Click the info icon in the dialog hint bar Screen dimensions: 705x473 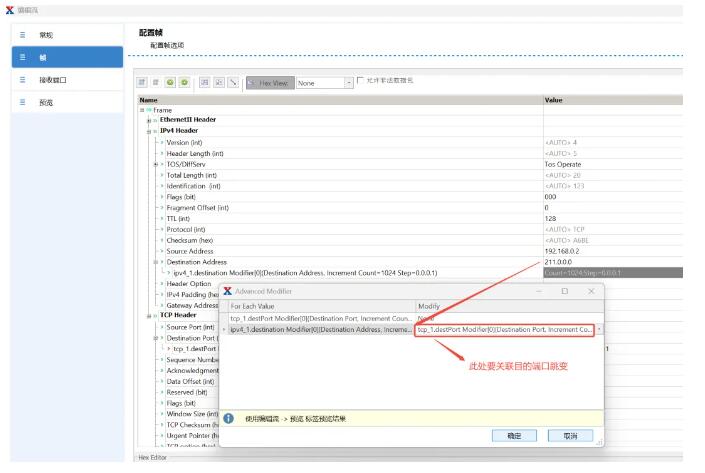[x=229, y=418]
